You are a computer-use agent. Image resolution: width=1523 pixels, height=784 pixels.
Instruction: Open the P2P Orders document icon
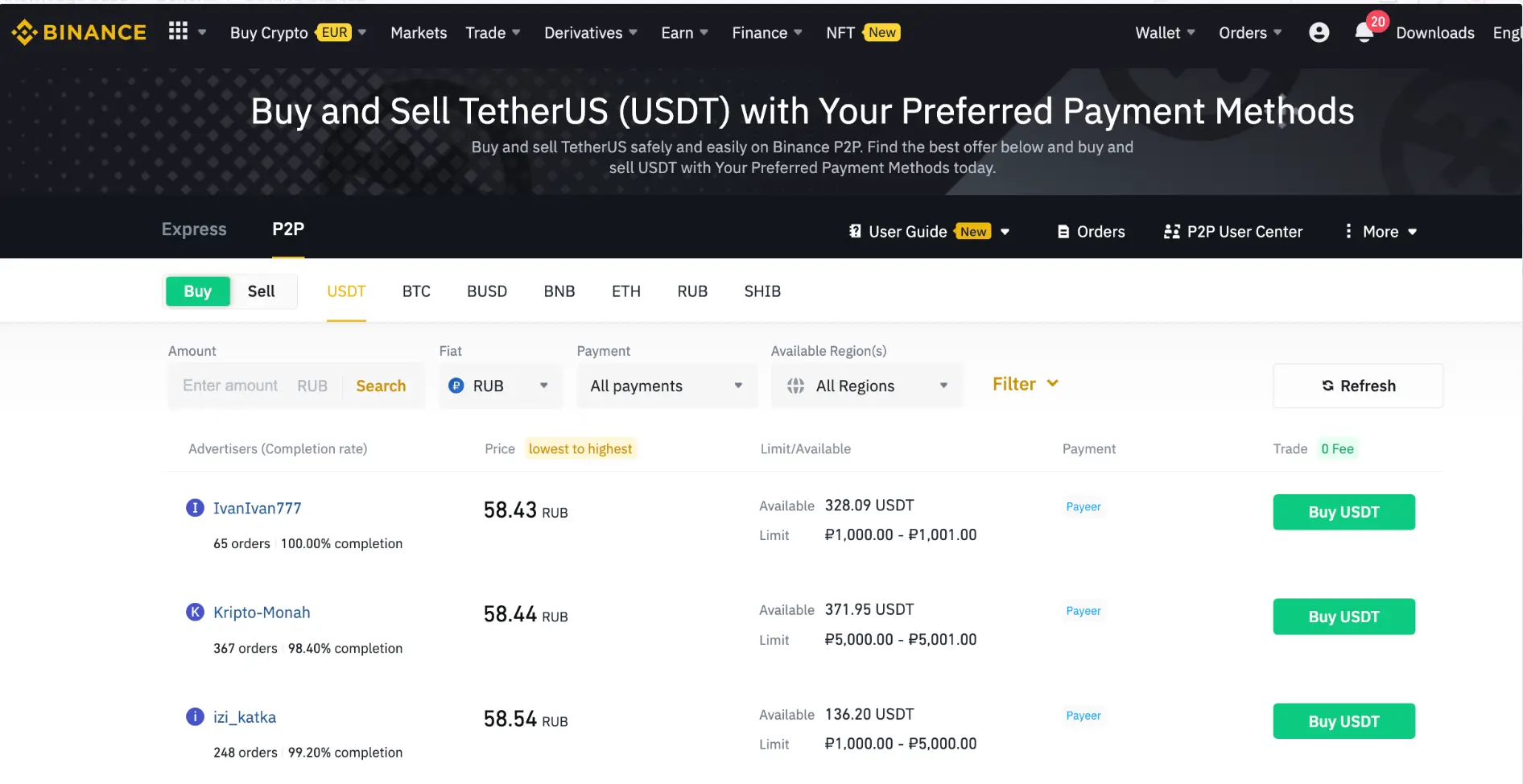pos(1063,232)
